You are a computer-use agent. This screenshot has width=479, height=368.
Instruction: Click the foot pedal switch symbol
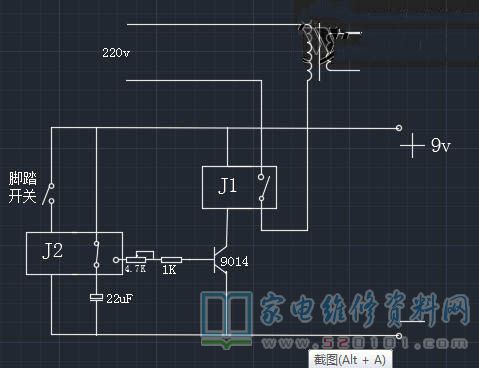(49, 193)
